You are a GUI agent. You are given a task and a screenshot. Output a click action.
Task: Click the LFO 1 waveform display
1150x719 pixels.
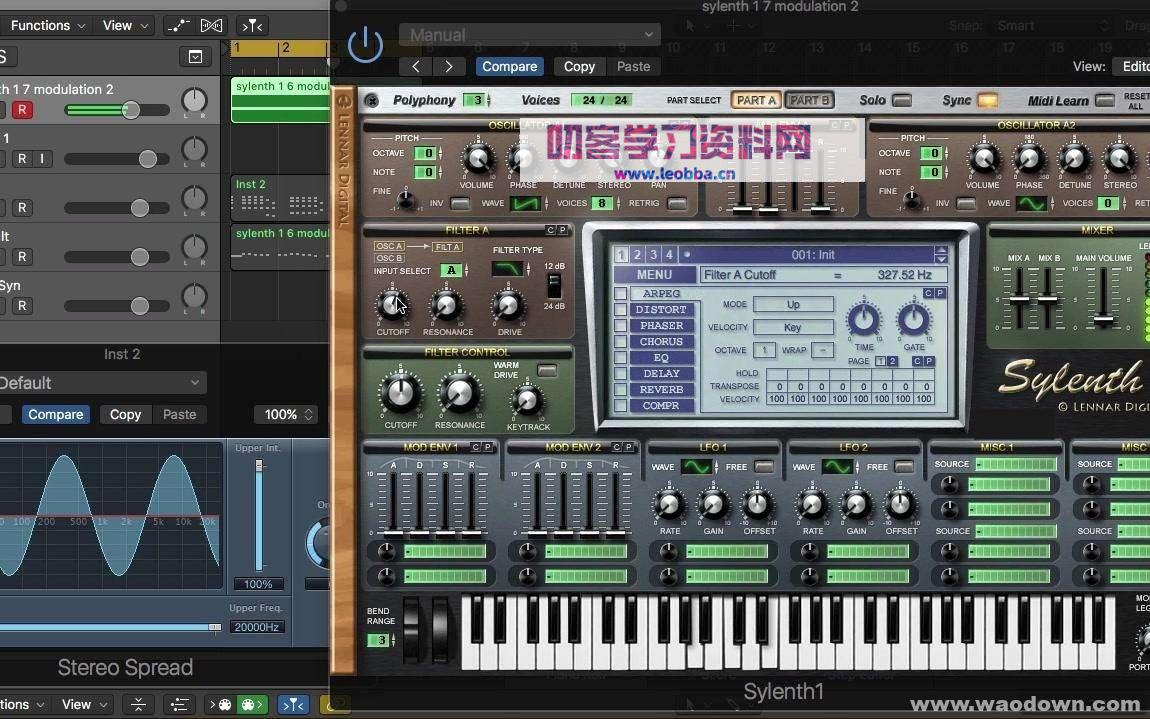click(695, 466)
